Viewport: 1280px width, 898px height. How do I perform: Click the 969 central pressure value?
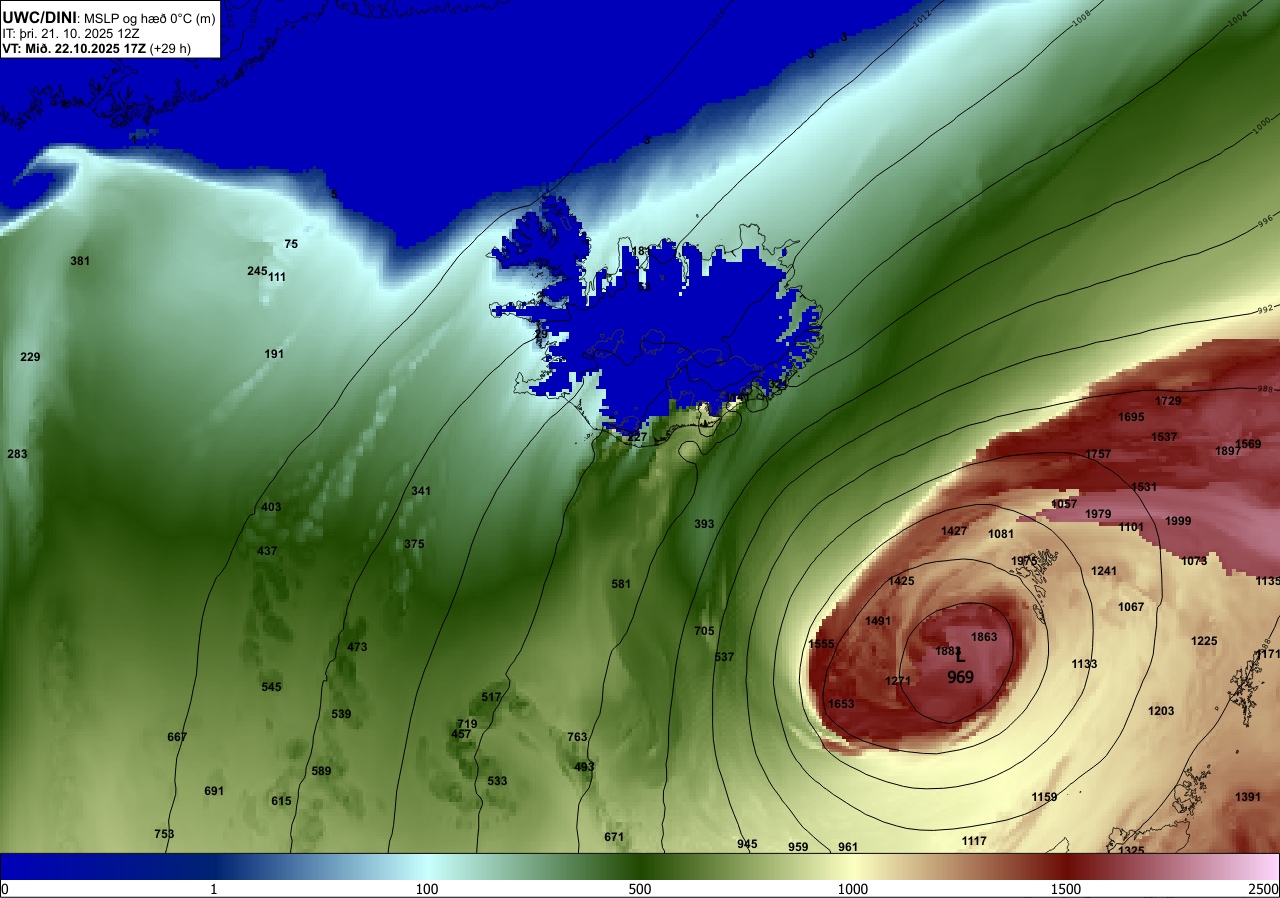tap(960, 677)
